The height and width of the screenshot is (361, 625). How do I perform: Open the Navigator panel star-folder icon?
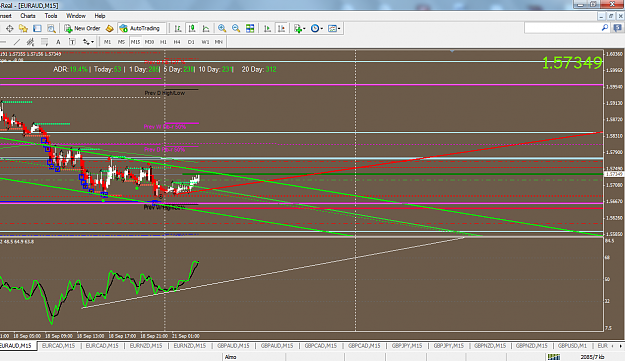tap(23, 28)
